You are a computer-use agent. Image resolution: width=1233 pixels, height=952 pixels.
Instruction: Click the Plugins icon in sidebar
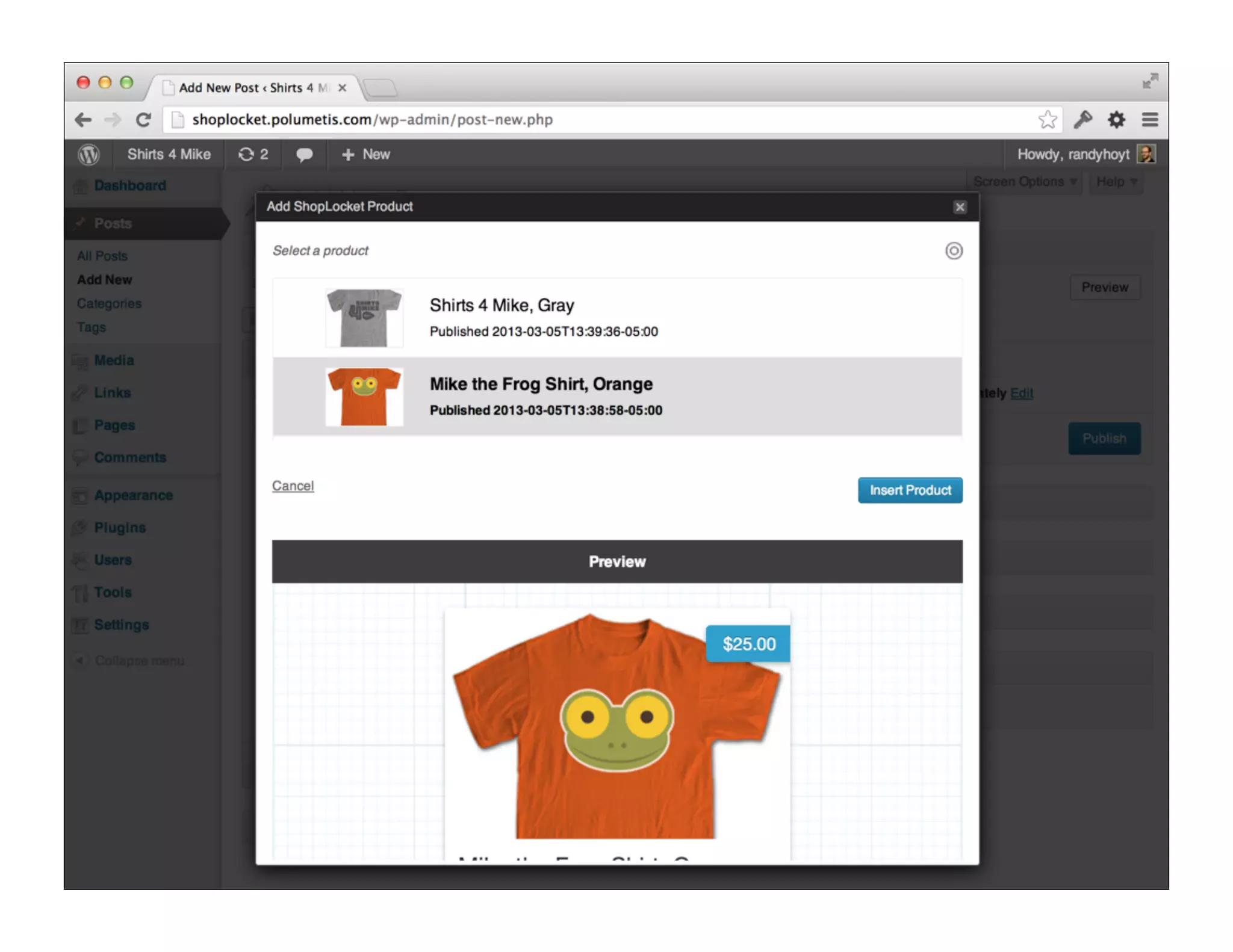click(80, 528)
